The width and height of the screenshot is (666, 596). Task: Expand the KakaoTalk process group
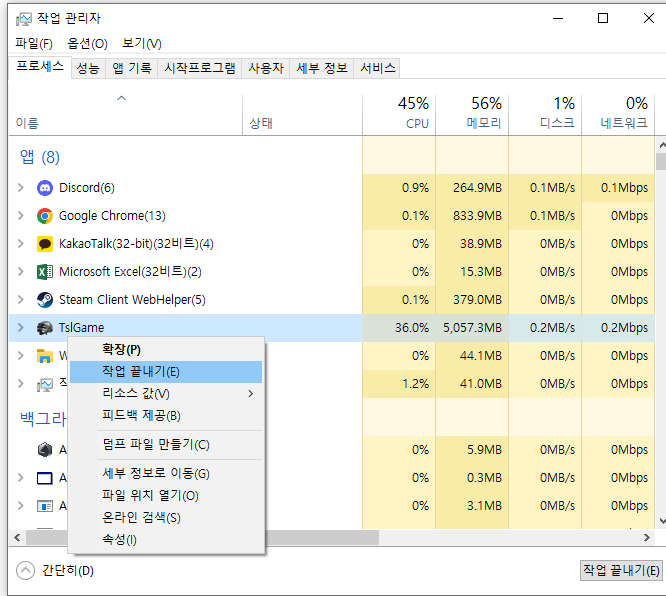pyautogui.click(x=20, y=244)
